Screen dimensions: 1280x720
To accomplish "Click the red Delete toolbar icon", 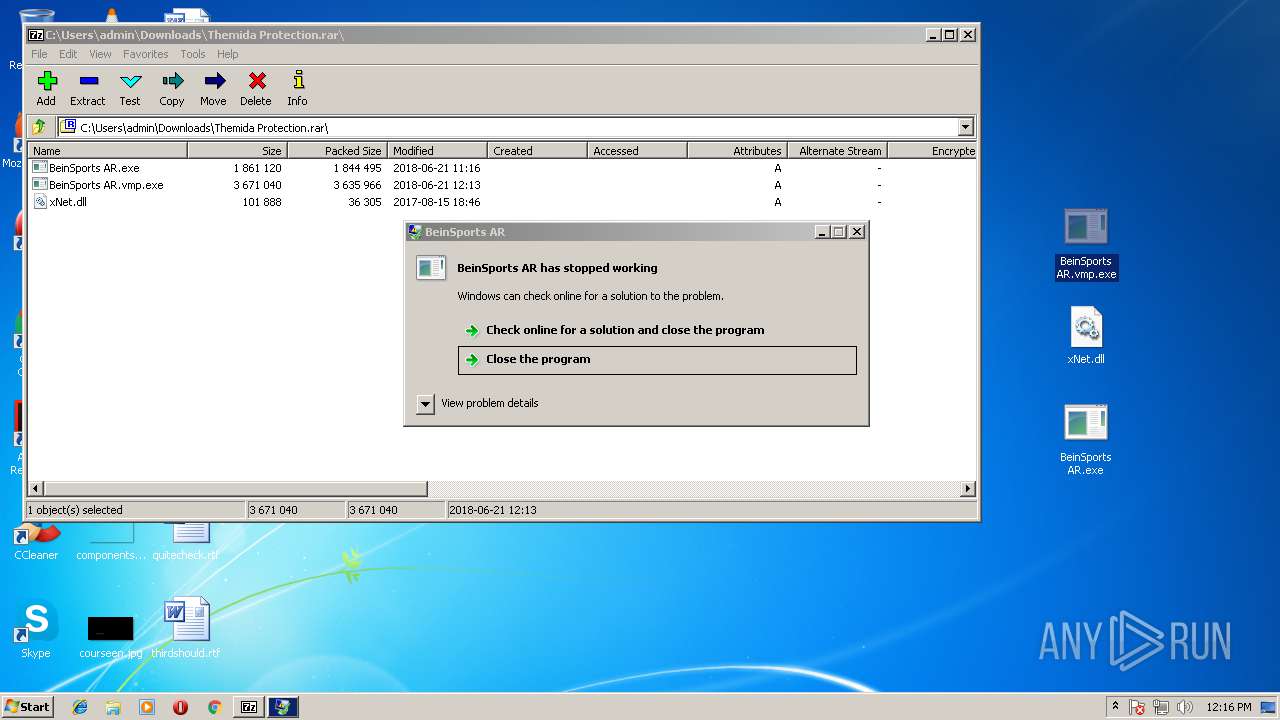I will 256,88.
